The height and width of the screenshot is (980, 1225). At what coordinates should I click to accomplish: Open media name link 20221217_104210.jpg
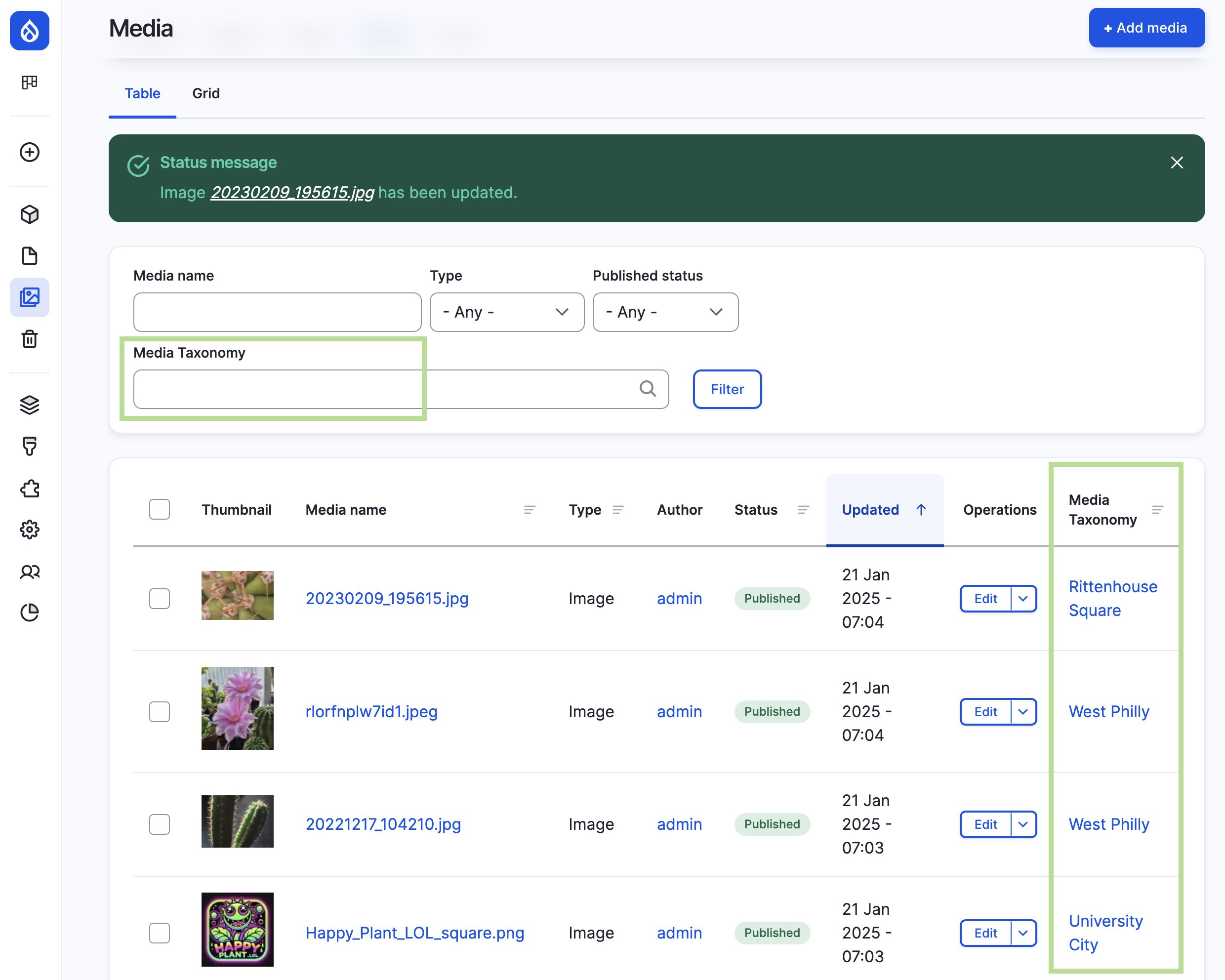[x=383, y=824]
